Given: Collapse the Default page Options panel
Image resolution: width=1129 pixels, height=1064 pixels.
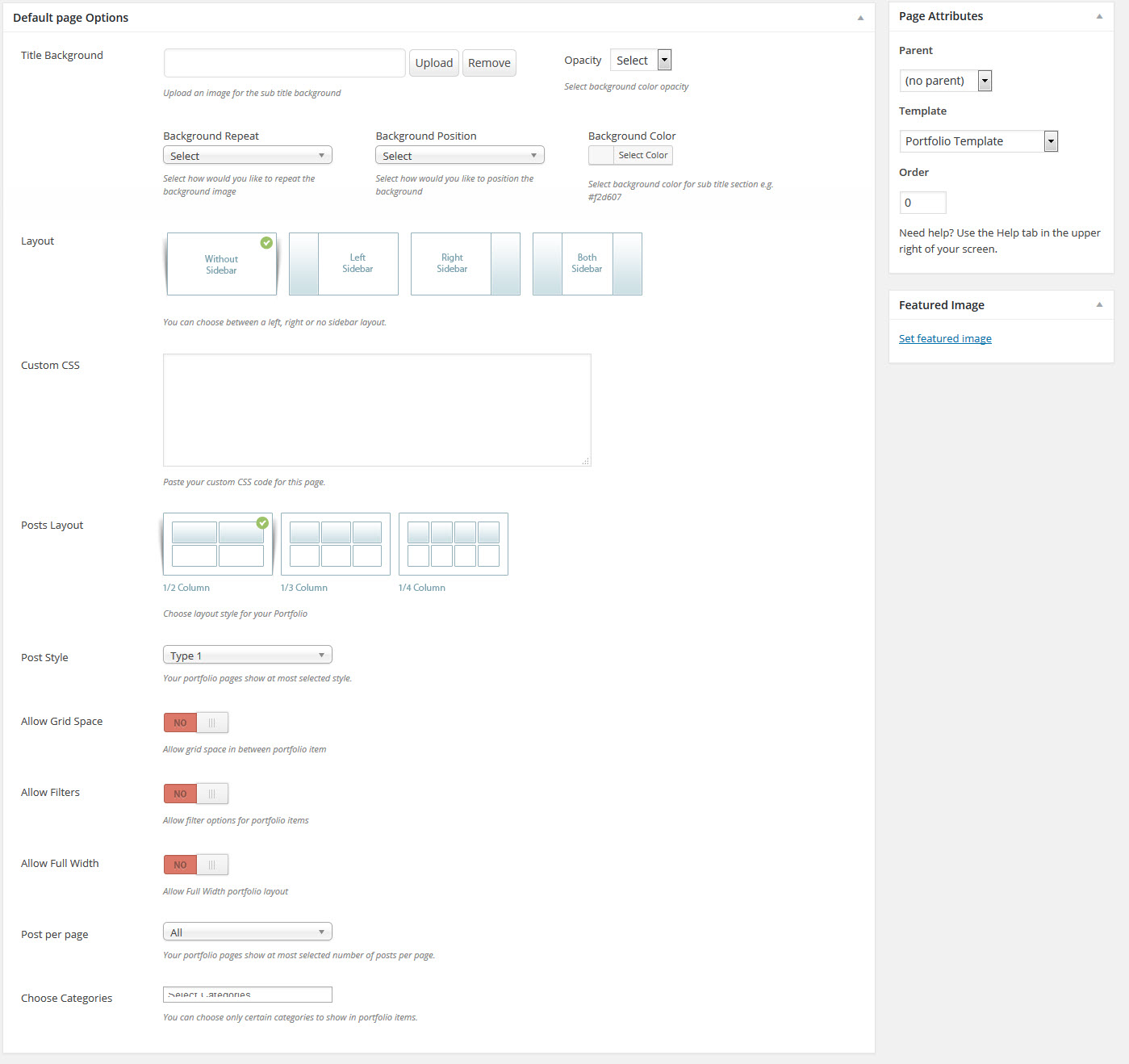Looking at the screenshot, I should coord(860,18).
